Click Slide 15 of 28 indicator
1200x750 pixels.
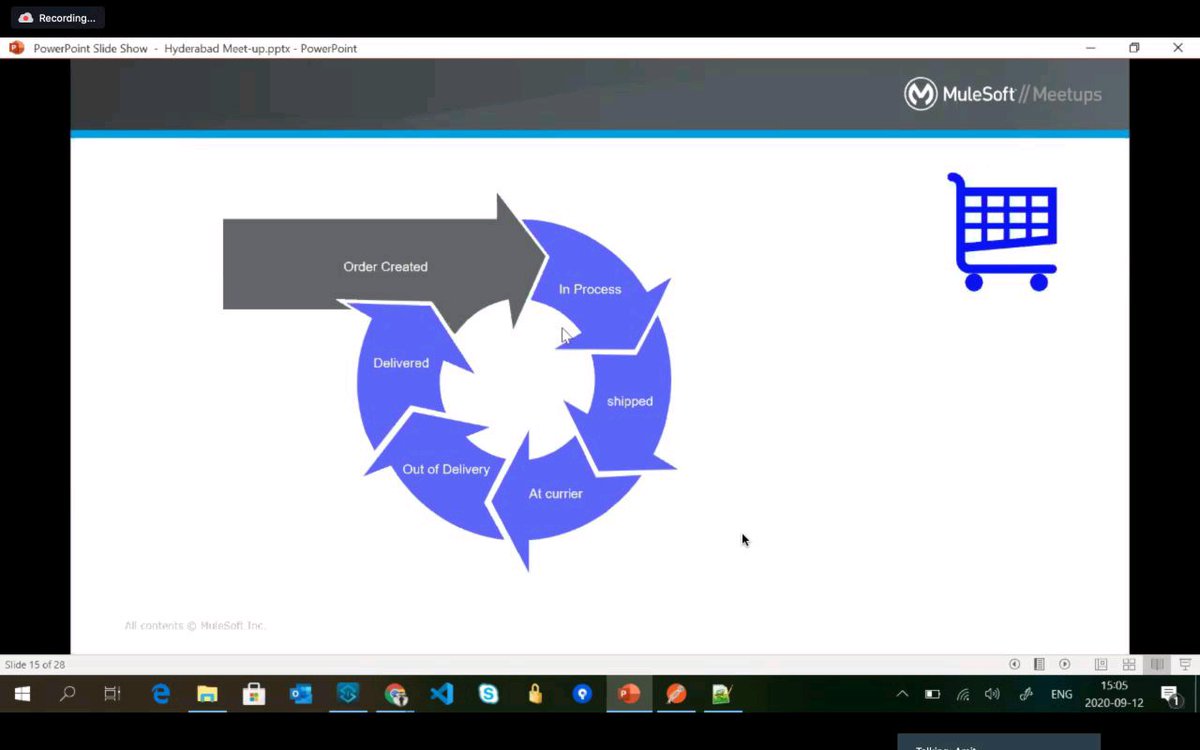pos(35,664)
